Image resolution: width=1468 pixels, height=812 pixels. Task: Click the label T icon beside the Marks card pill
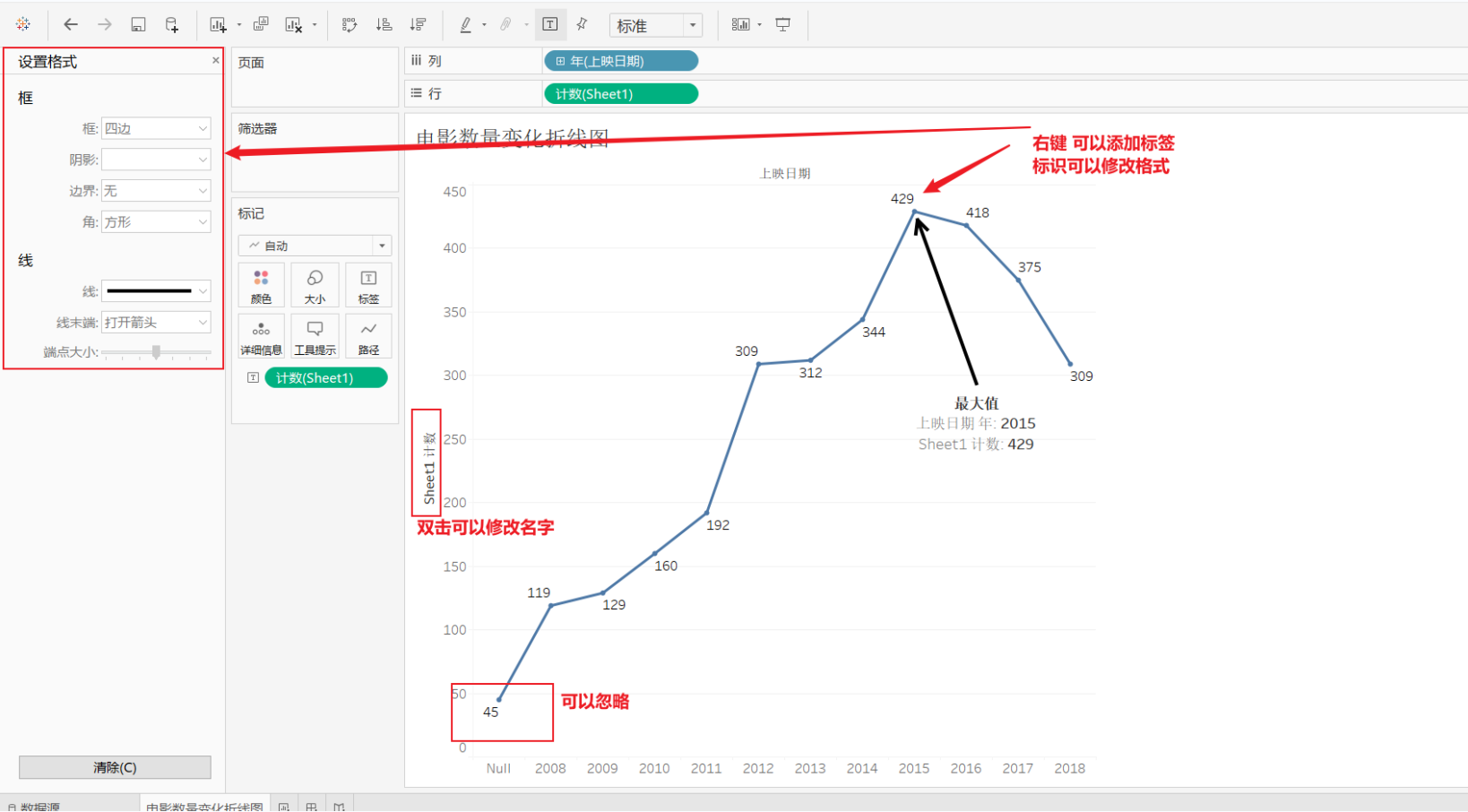(x=253, y=377)
